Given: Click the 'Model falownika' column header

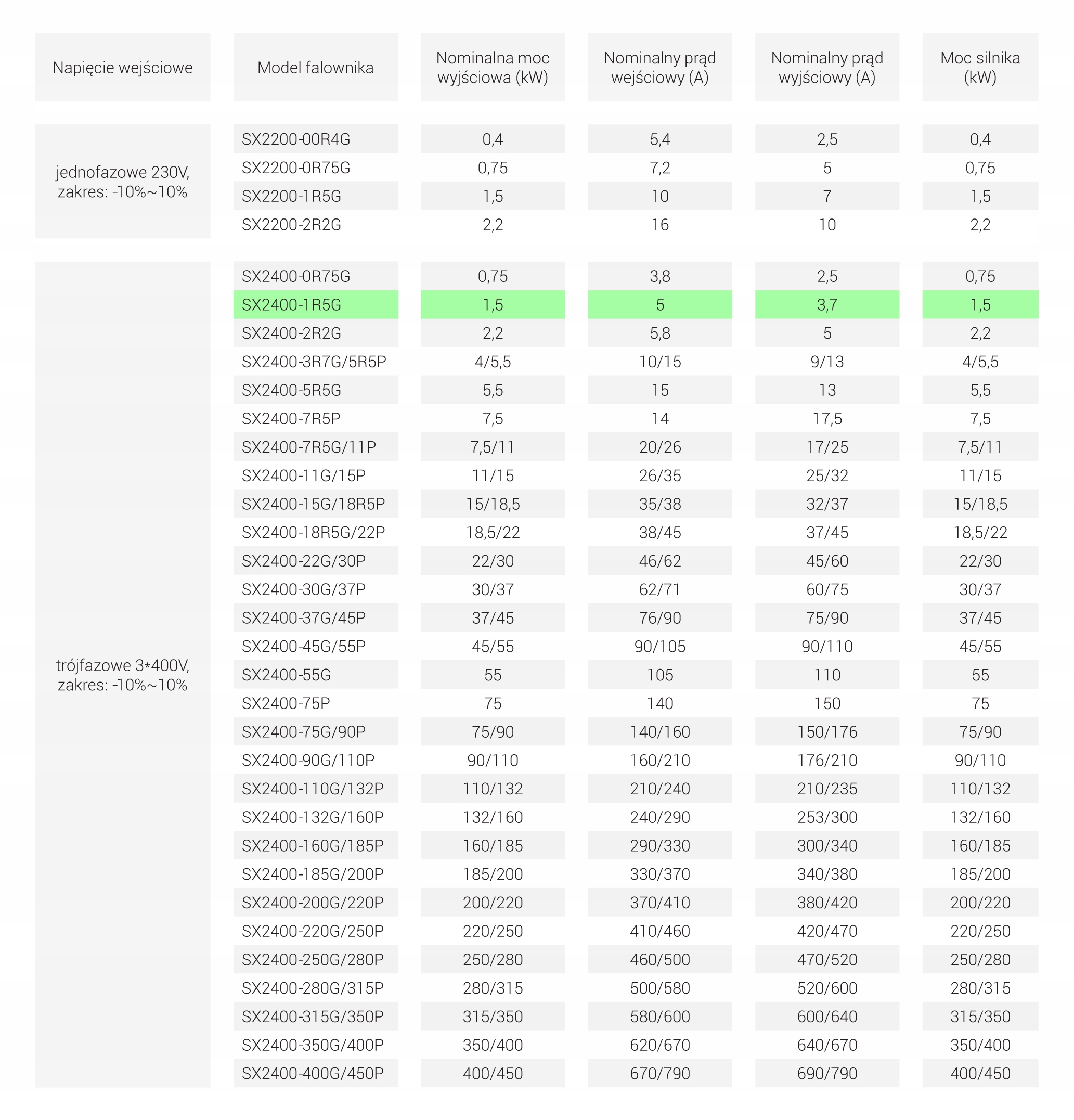Looking at the screenshot, I should [x=315, y=68].
